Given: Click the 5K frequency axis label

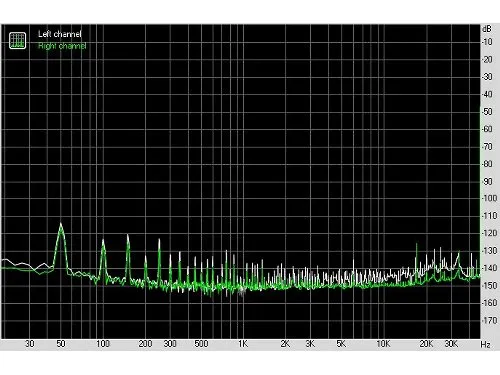Looking at the screenshot, I should [x=341, y=344].
